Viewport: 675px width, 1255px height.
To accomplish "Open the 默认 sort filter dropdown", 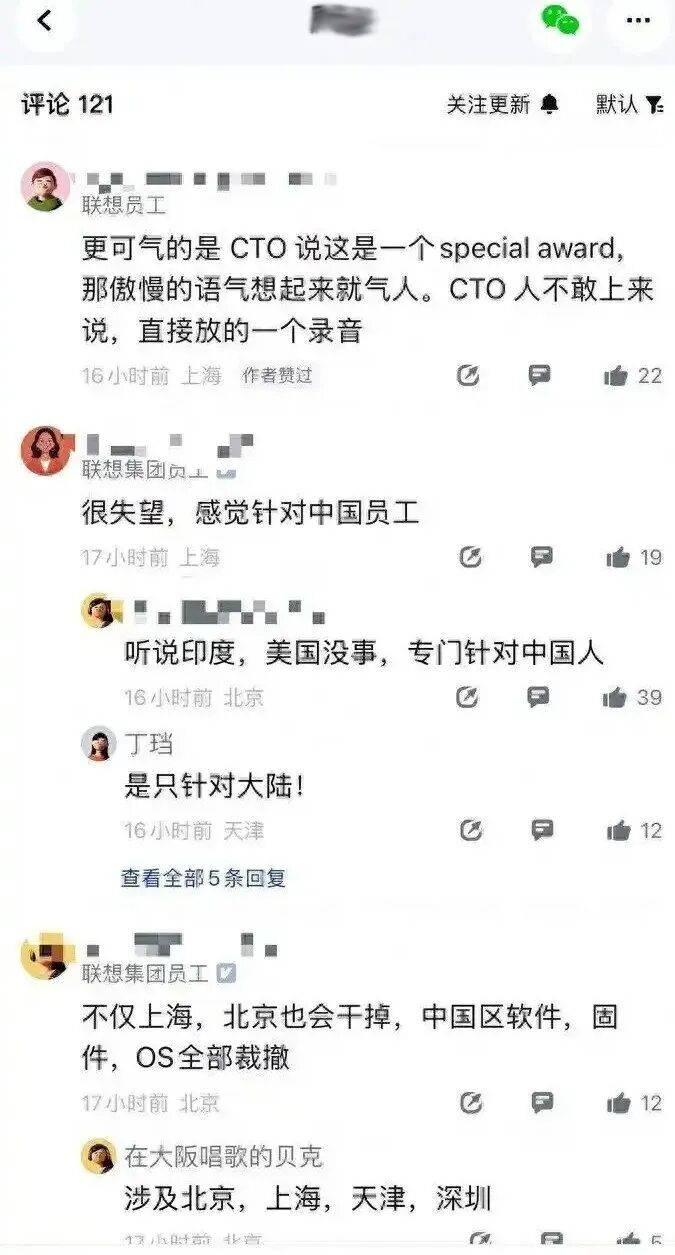I will click(629, 104).
